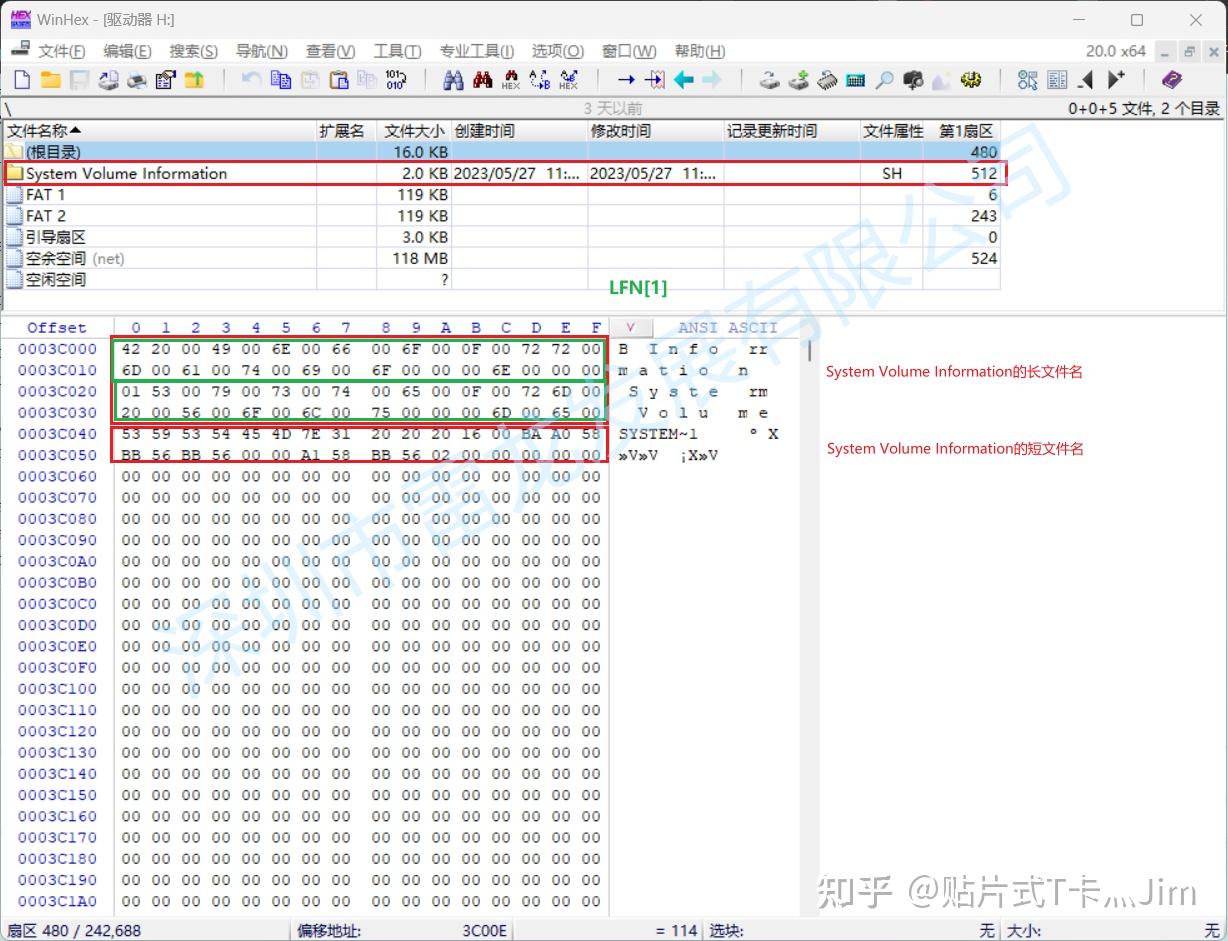Select the System Volume Information folder row
This screenshot has width=1228, height=941.
(x=502, y=173)
